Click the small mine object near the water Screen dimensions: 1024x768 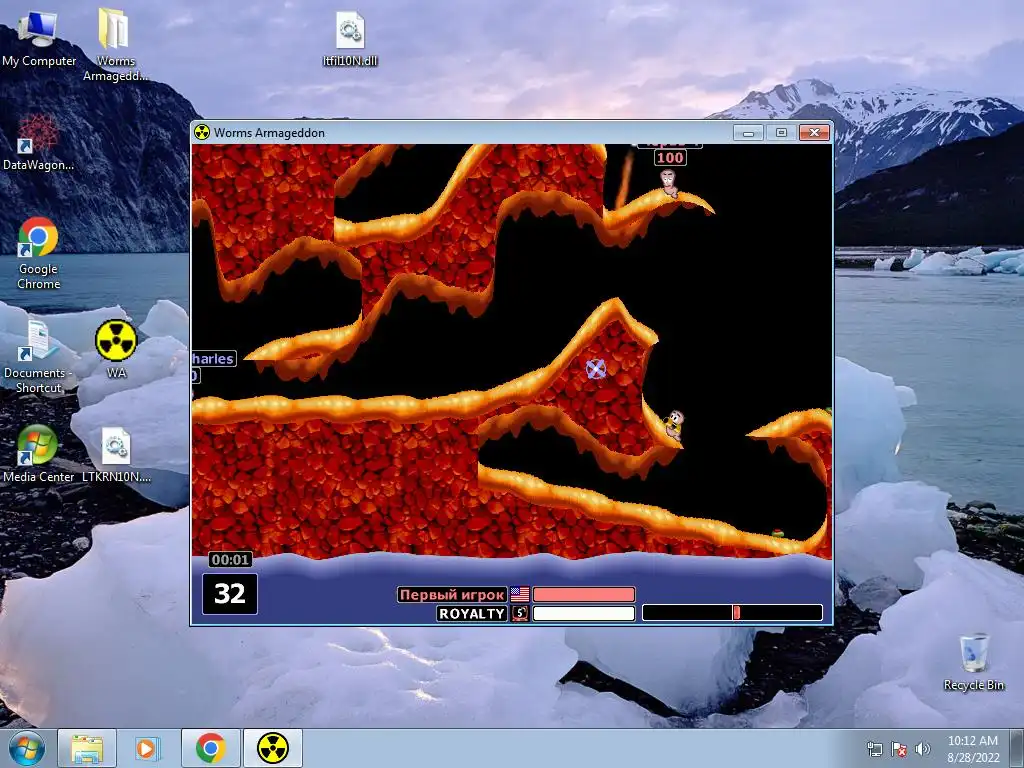[777, 534]
